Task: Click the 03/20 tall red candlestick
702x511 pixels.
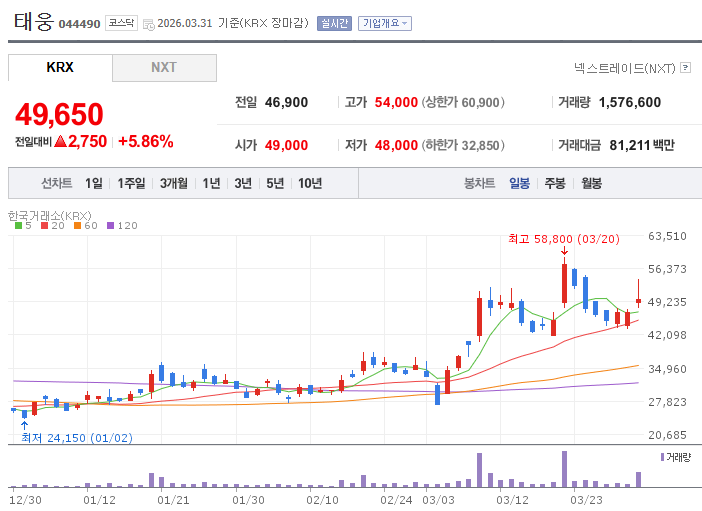Action: coord(564,283)
